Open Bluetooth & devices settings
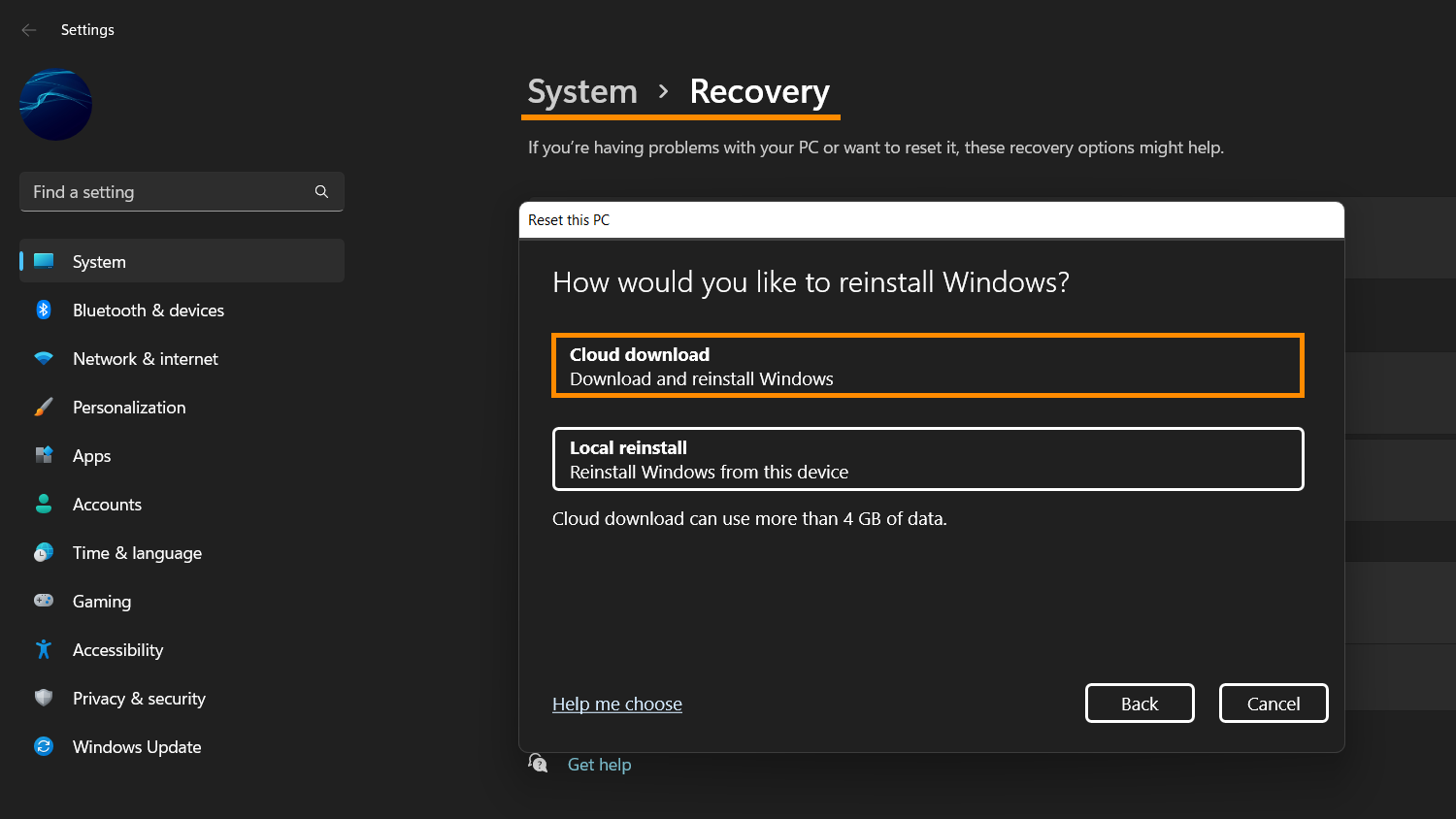Image resolution: width=1456 pixels, height=819 pixels. (x=149, y=311)
